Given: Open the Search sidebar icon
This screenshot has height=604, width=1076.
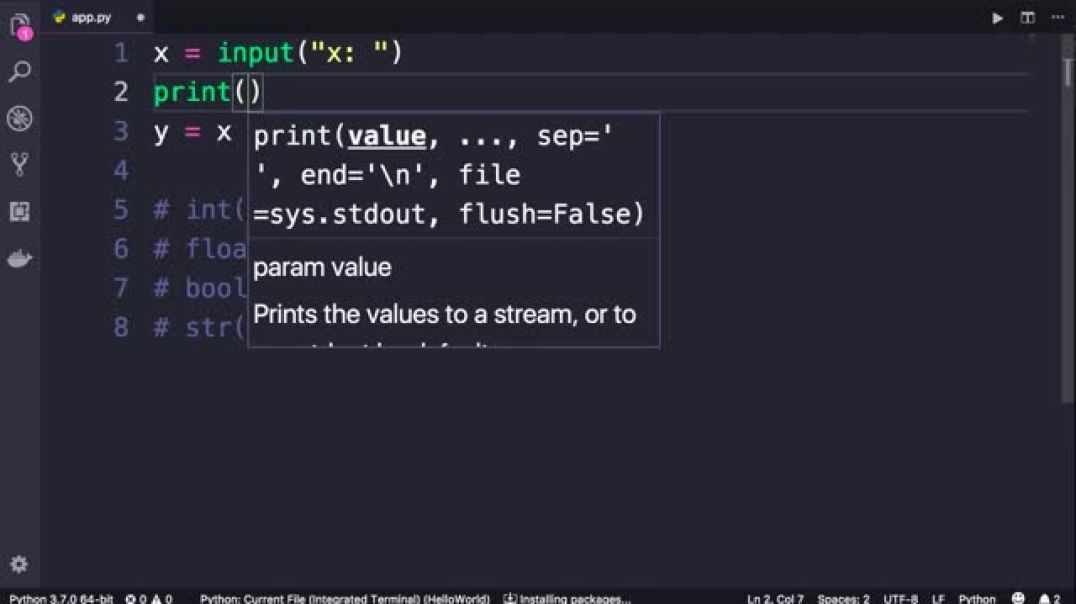Looking at the screenshot, I should (20, 71).
